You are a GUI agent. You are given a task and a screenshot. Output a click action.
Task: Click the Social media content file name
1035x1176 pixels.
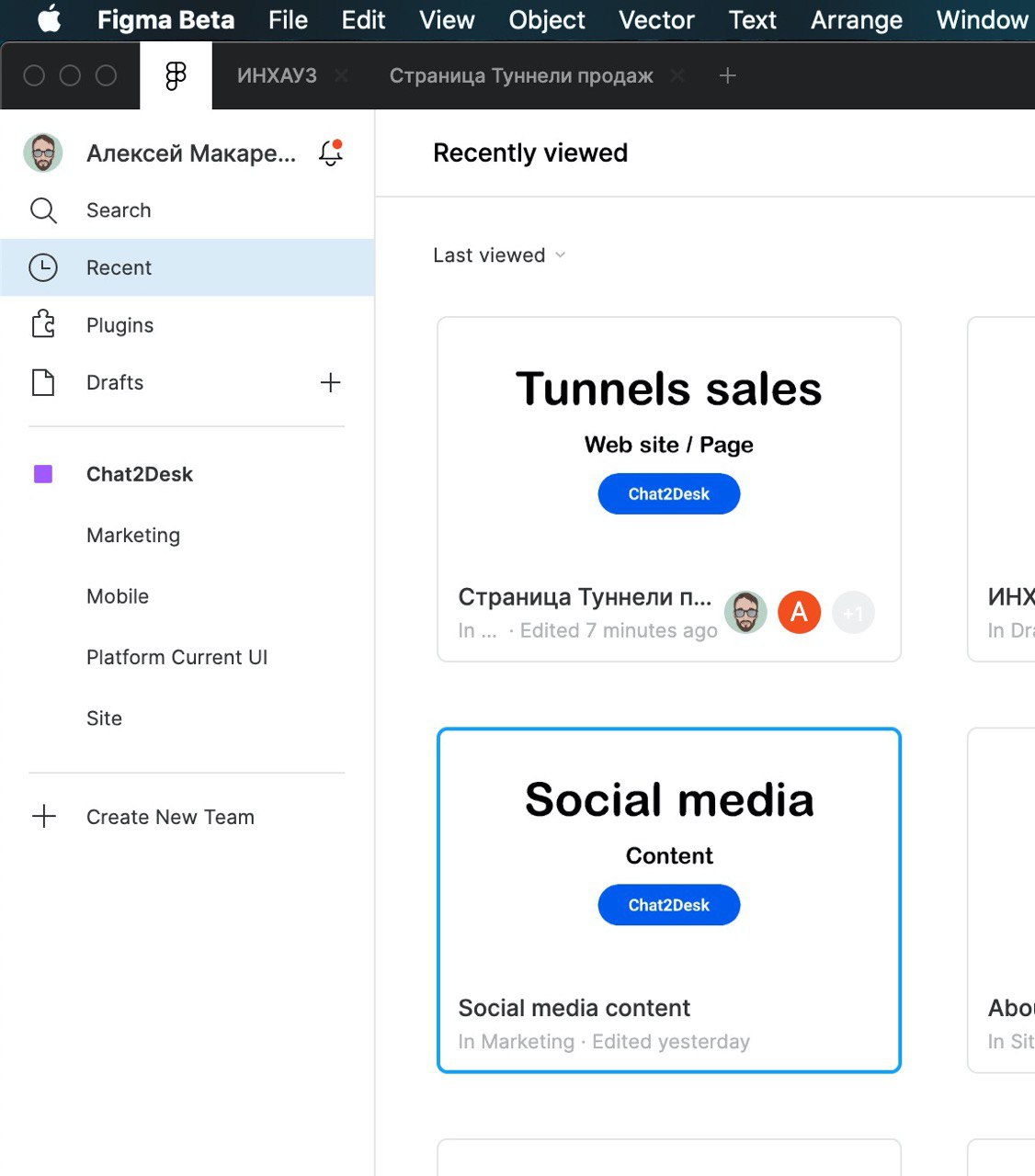tap(574, 1008)
